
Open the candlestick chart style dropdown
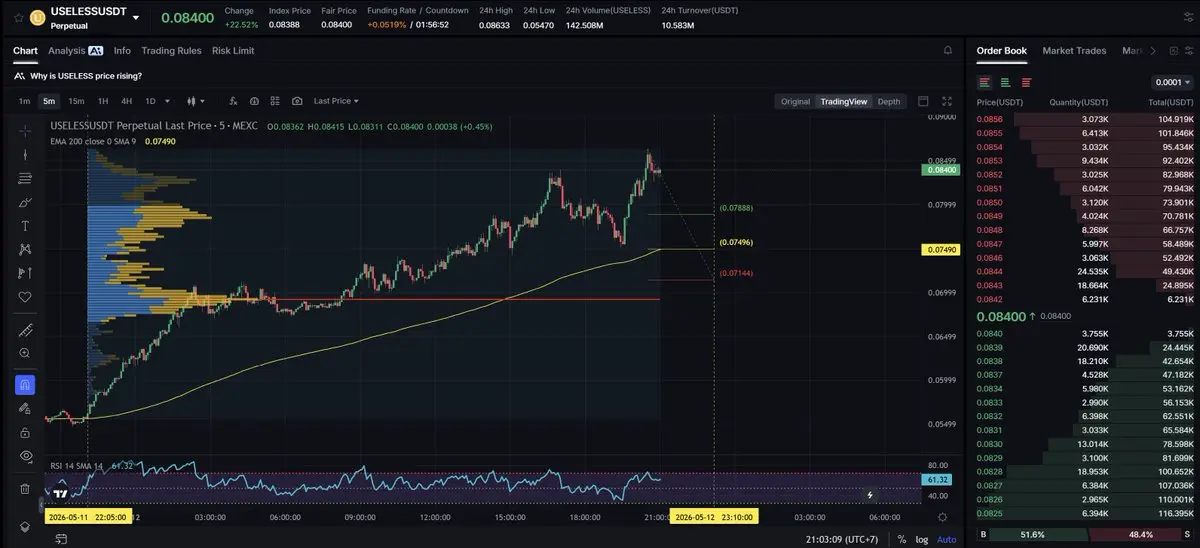tap(195, 101)
